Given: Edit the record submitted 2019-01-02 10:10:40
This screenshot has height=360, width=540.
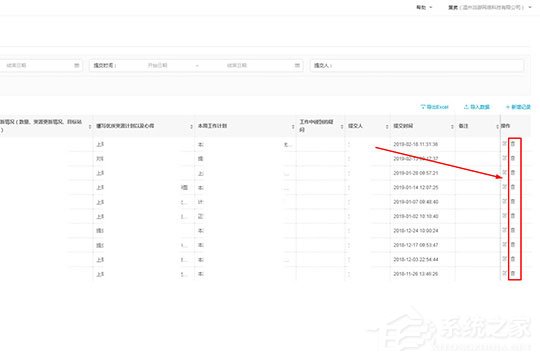Looking at the screenshot, I should (505, 216).
